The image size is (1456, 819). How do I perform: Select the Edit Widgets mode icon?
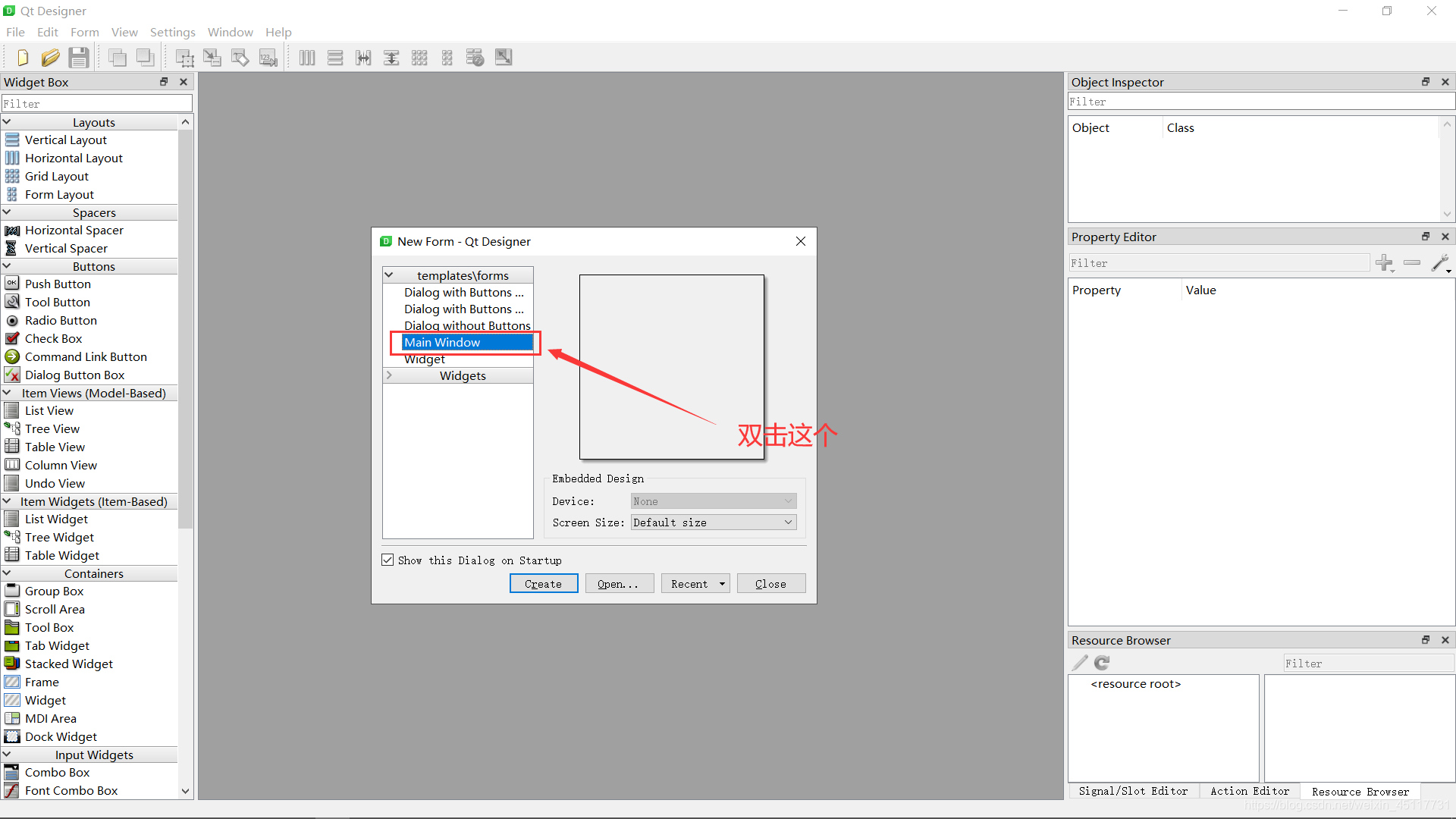pyautogui.click(x=184, y=58)
